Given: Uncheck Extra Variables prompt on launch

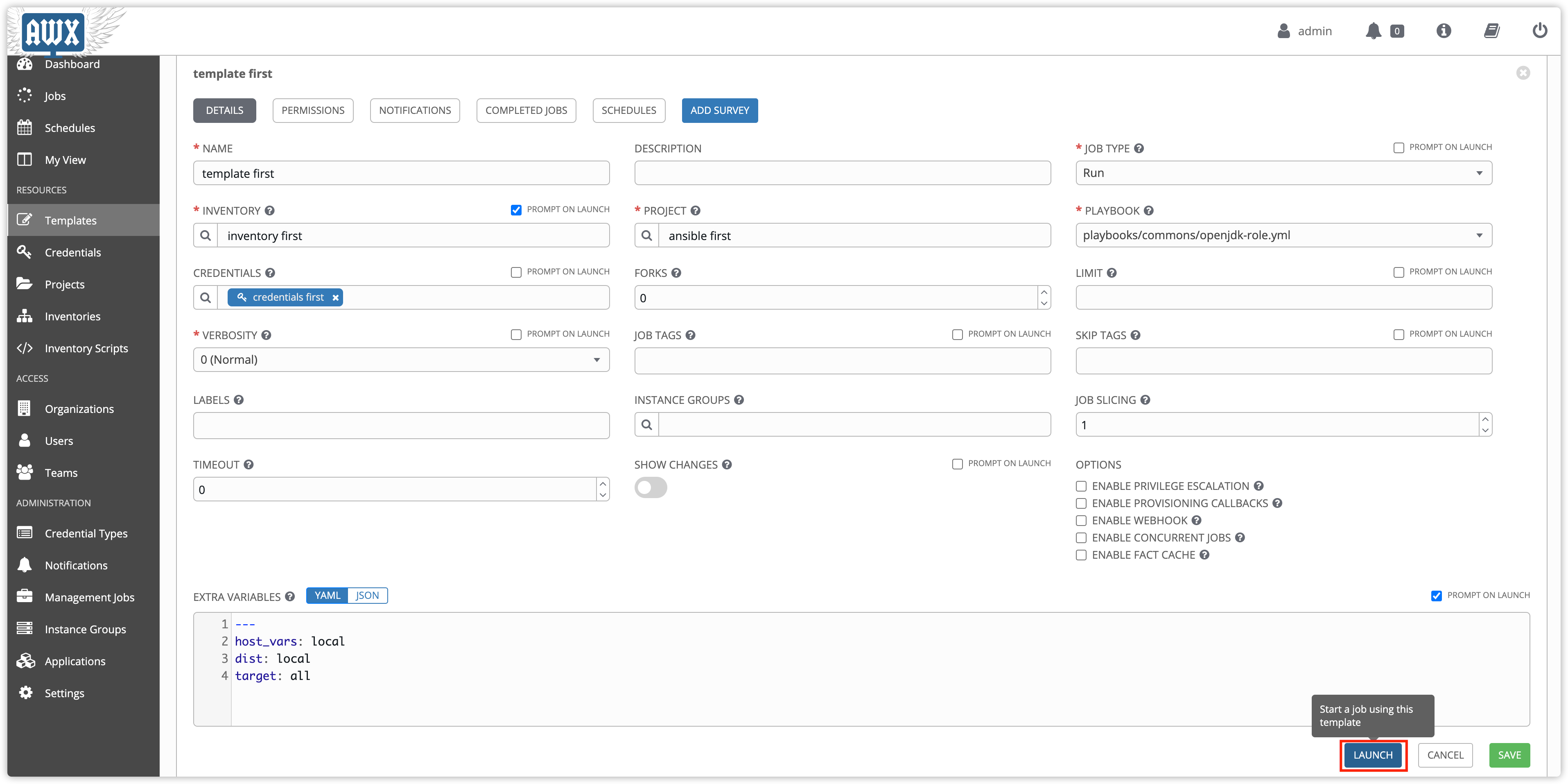Looking at the screenshot, I should click(x=1437, y=595).
